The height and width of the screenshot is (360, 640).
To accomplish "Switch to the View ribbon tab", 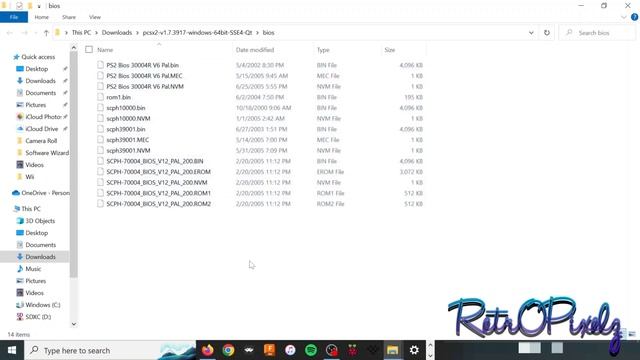I will (x=95, y=17).
